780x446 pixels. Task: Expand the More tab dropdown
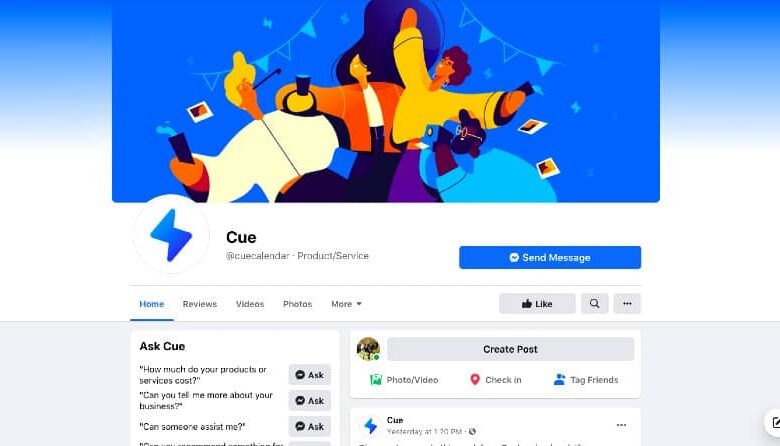pos(346,304)
